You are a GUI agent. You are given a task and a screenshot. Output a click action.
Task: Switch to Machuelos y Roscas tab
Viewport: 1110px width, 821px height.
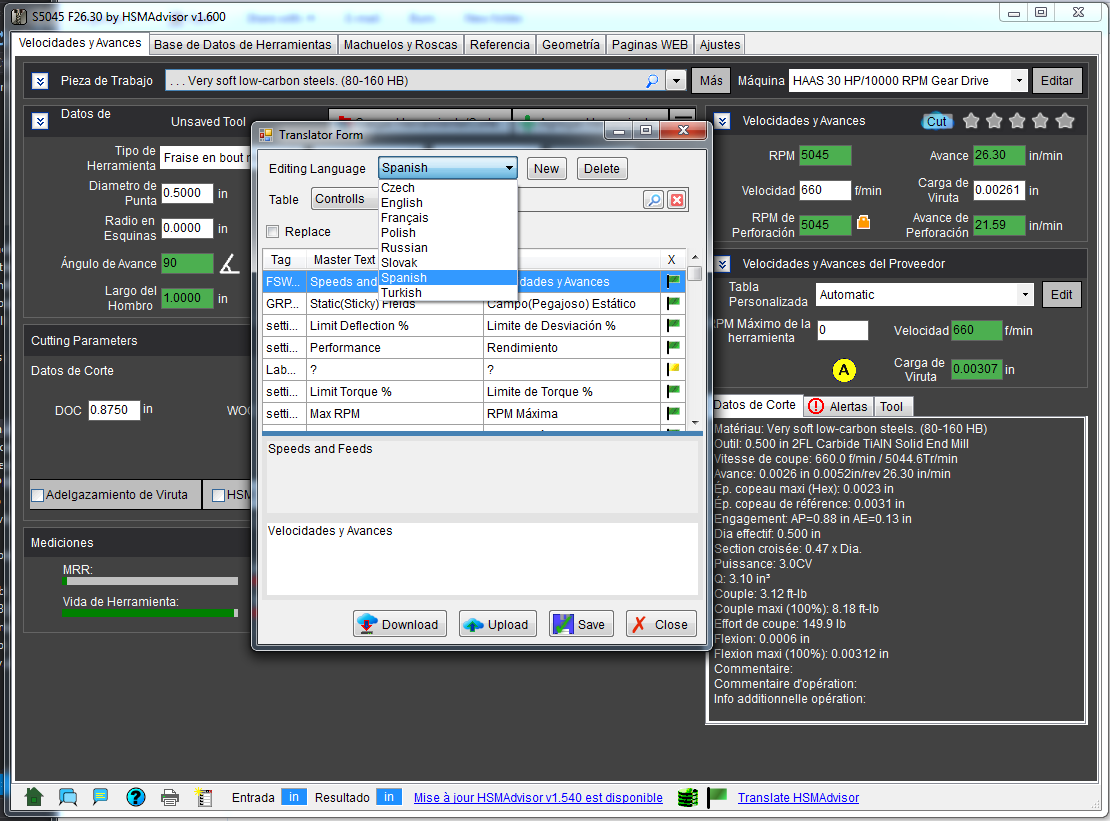(x=400, y=45)
